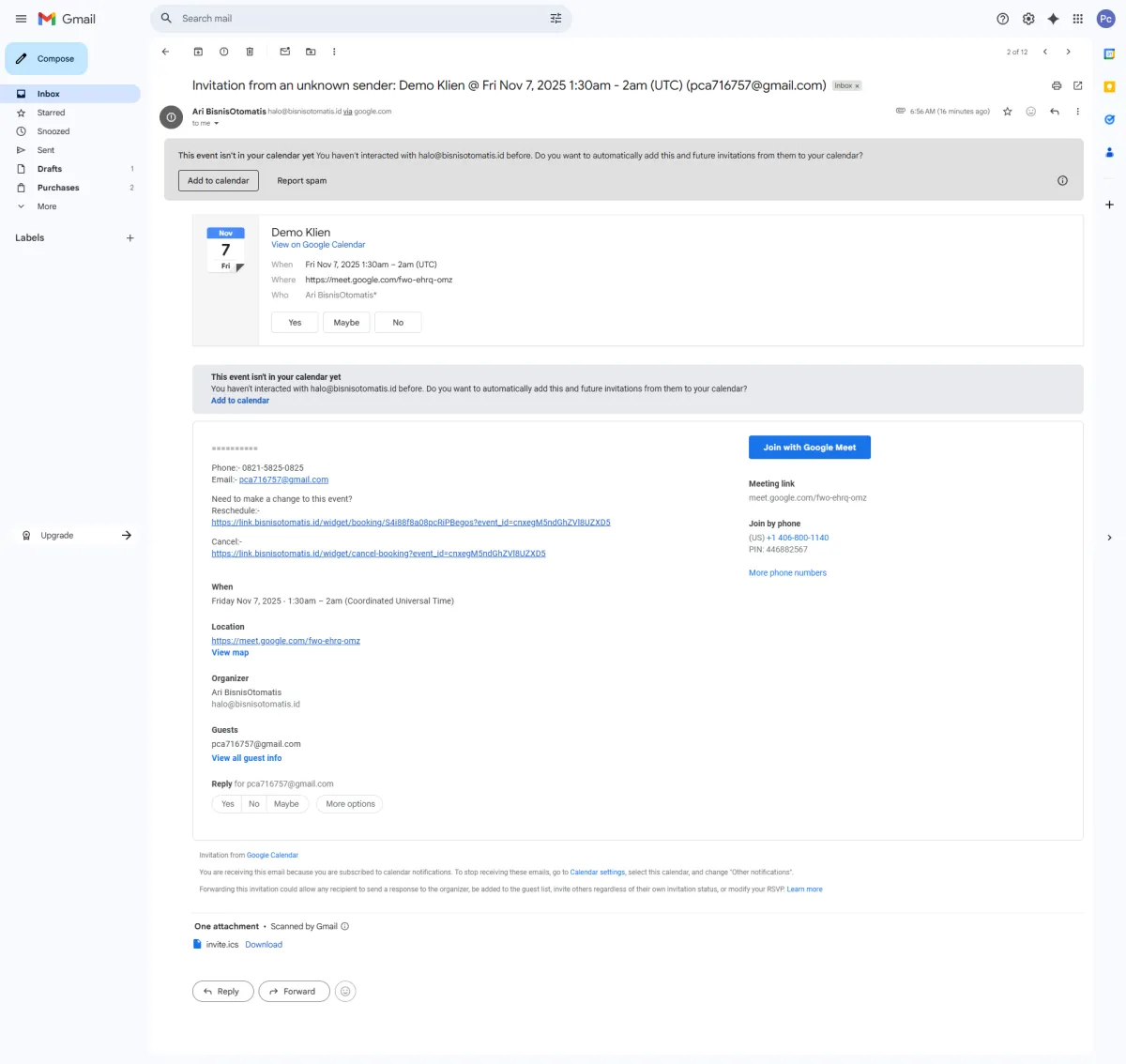
Task: Click the search magnifier icon
Action: coord(166,18)
